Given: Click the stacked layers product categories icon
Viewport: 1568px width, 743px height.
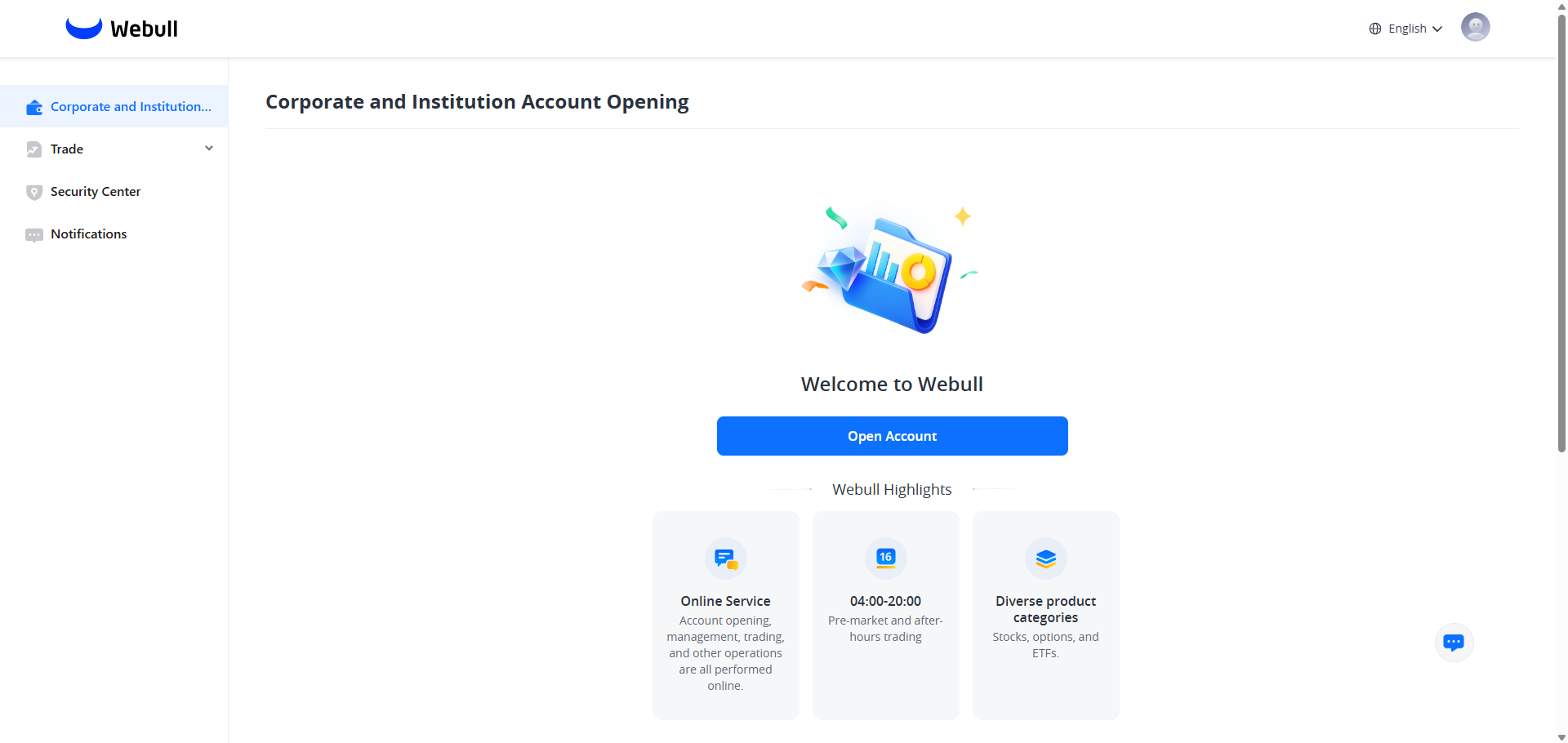Looking at the screenshot, I should pos(1045,558).
